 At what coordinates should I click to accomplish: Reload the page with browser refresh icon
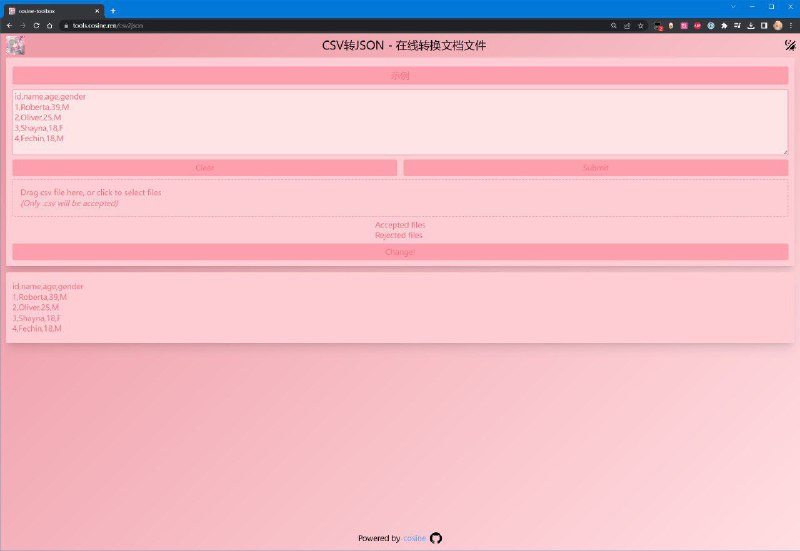click(37, 25)
